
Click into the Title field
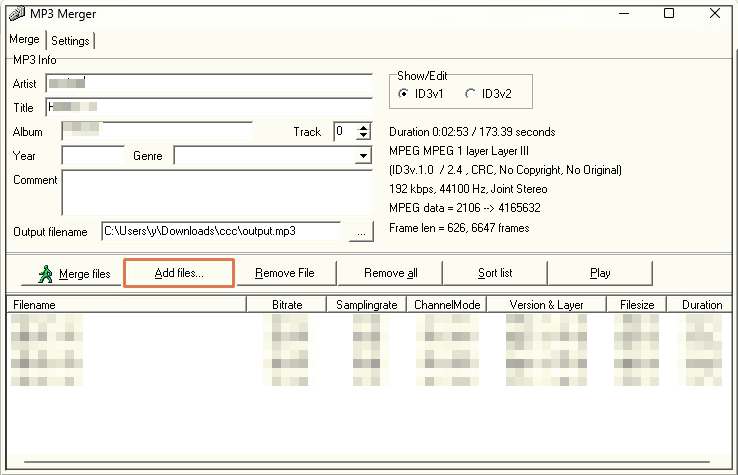pyautogui.click(x=209, y=107)
